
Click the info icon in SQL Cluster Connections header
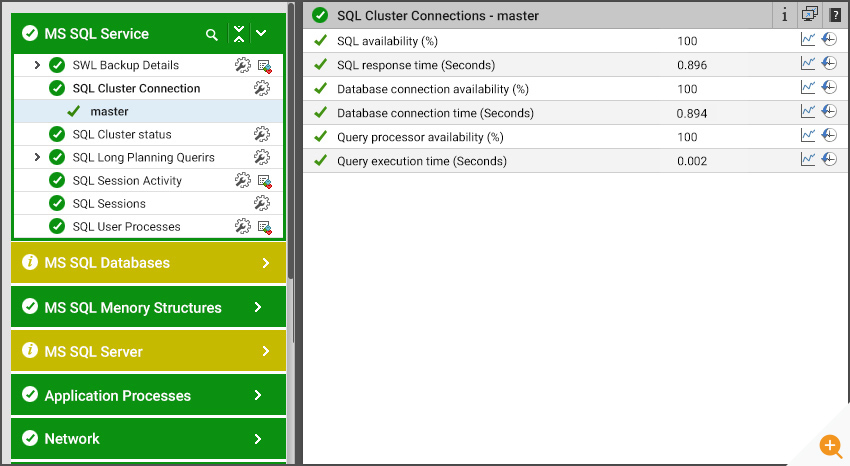click(x=784, y=15)
